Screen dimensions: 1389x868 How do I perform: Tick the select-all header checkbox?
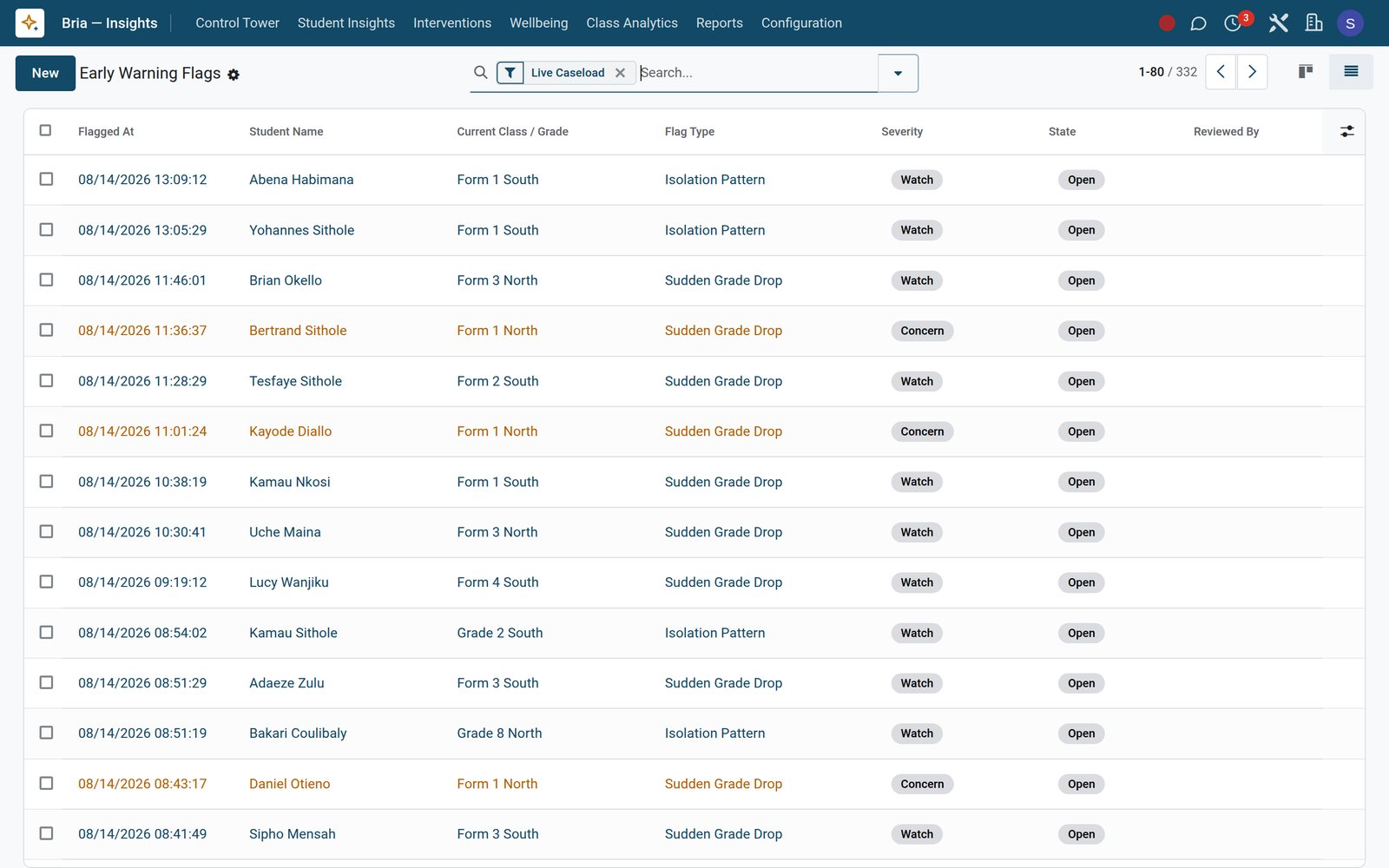tap(45, 130)
